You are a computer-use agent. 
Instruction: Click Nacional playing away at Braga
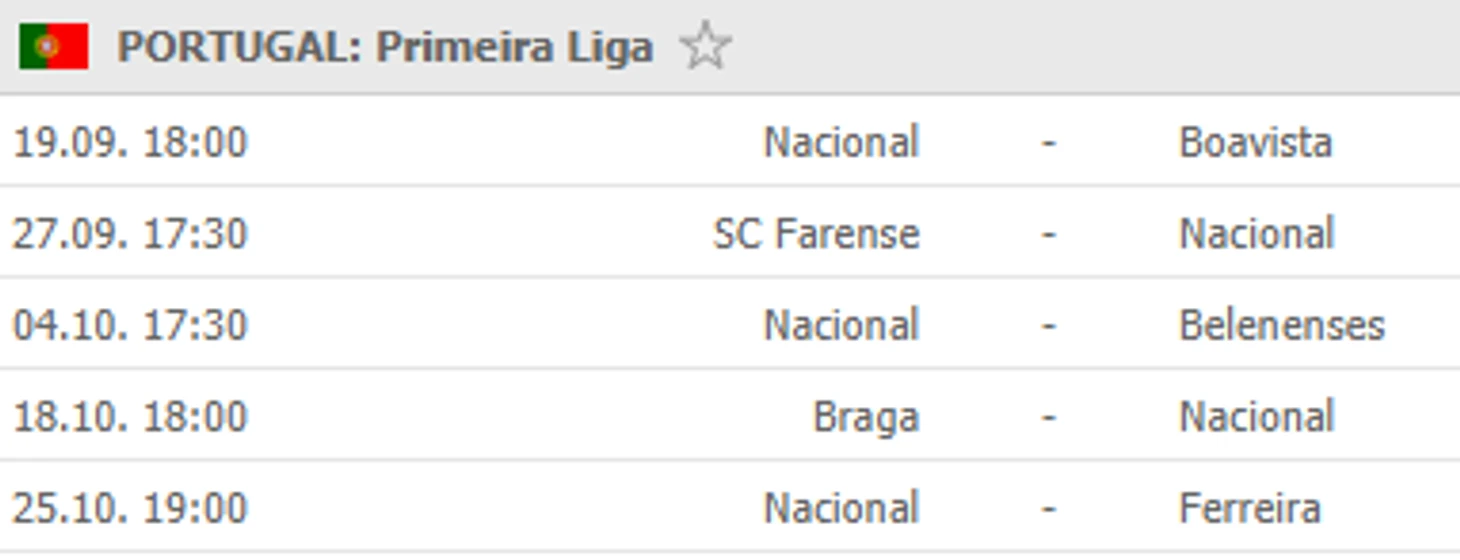[1257, 417]
